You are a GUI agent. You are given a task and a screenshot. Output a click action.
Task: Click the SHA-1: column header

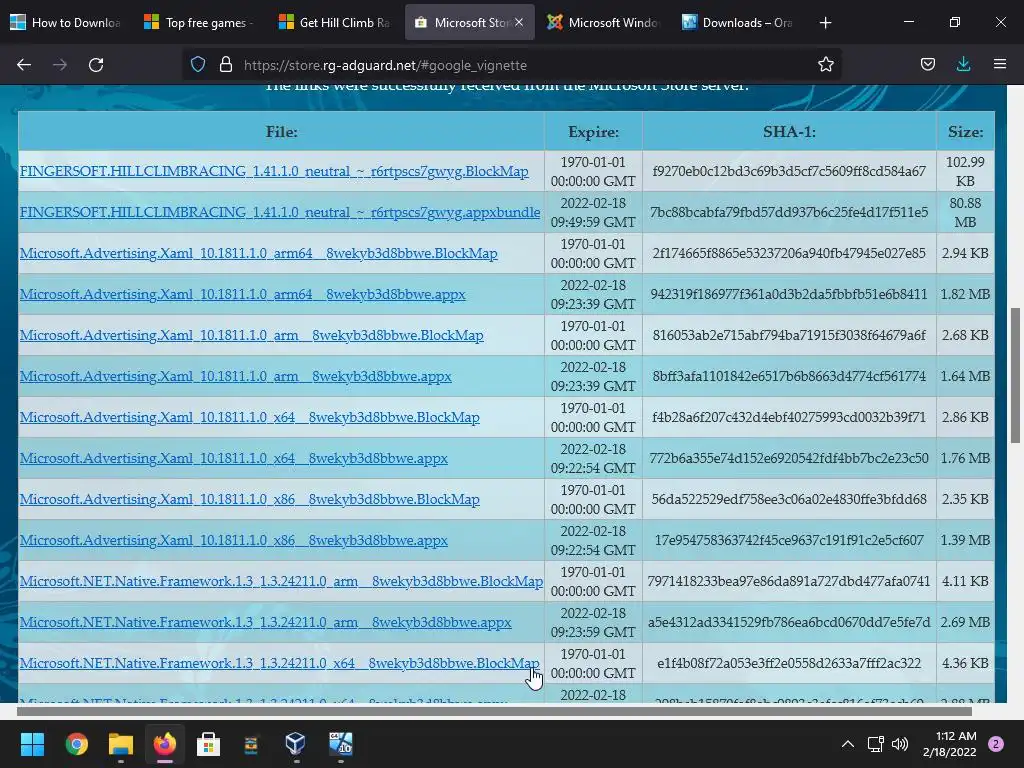coord(789,132)
